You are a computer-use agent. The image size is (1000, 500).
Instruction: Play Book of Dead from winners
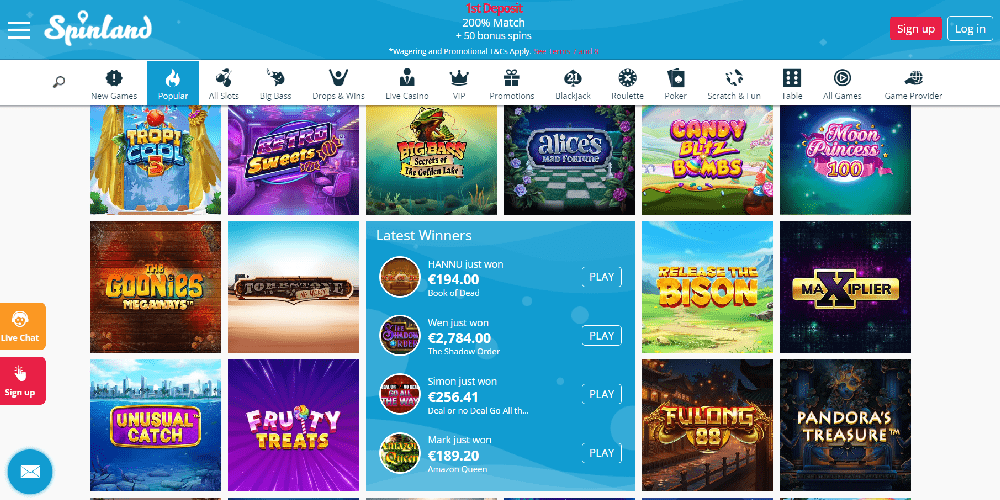click(x=601, y=277)
